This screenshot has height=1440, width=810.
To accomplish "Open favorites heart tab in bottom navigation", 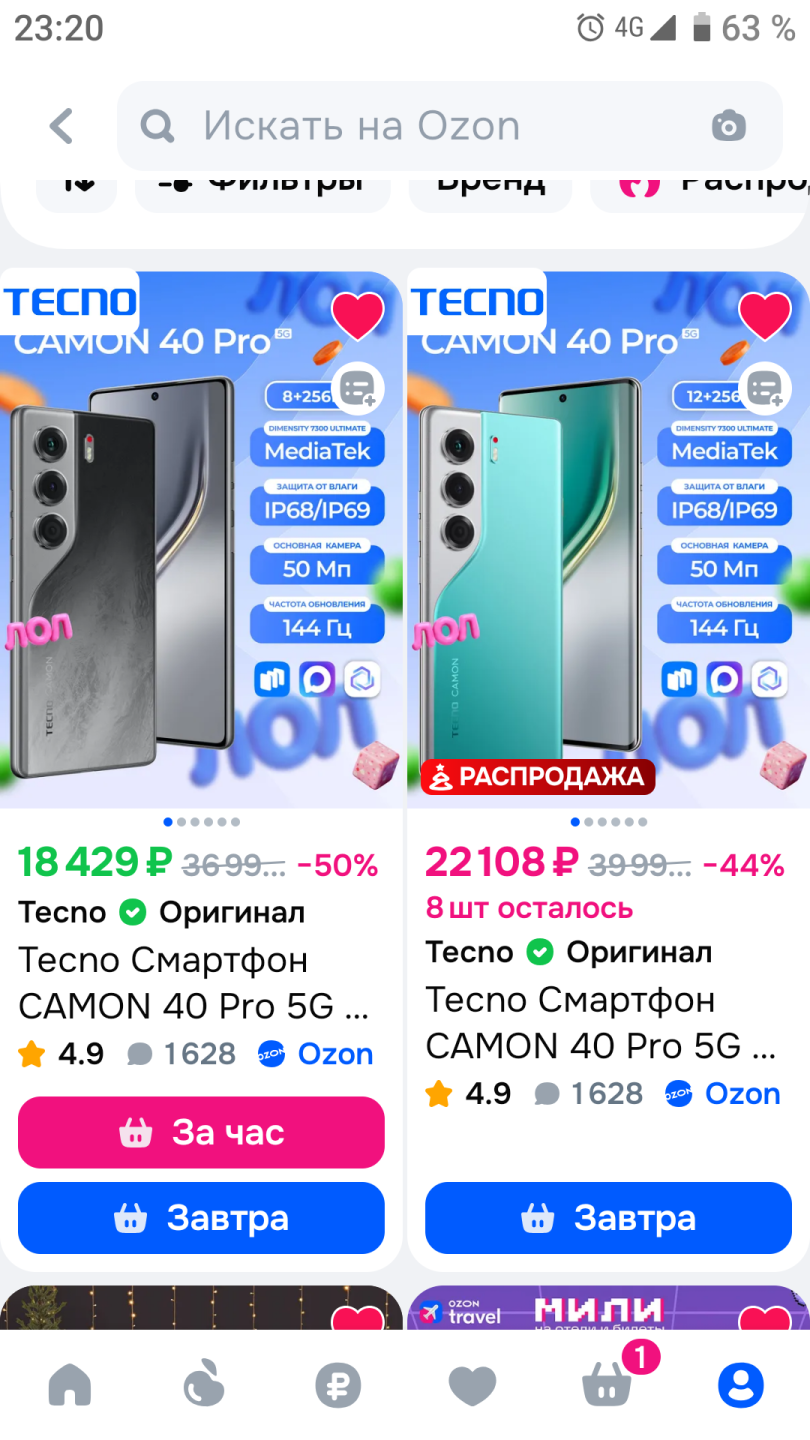I will point(472,1386).
